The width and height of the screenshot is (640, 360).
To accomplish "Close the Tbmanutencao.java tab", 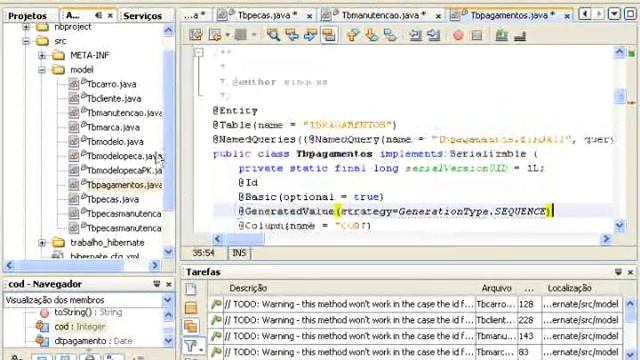I will (x=438, y=16).
